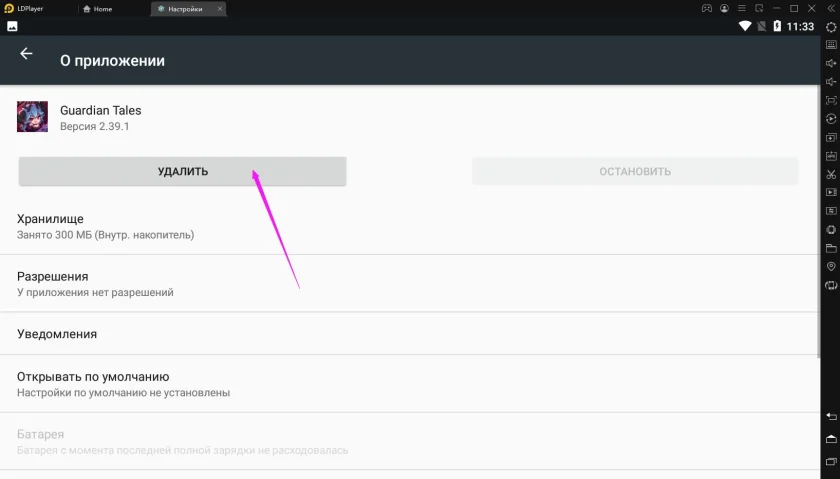The image size is (840, 479).
Task: Open the synchronizer icon in sidebar
Action: tap(831, 211)
